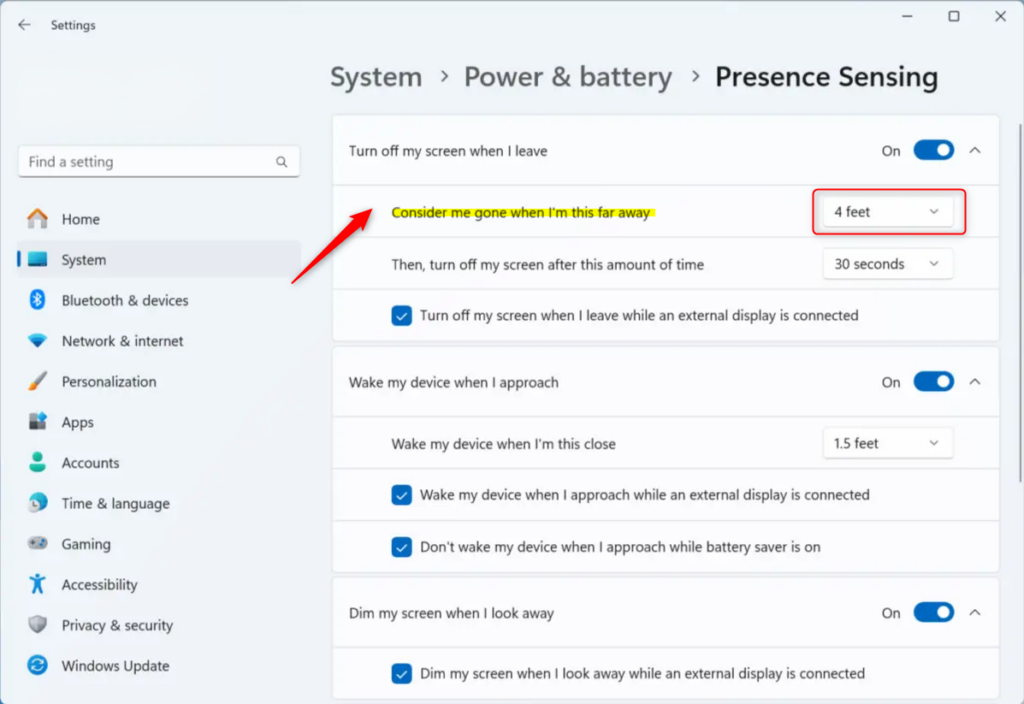Click 'Consider me gone when I'm this far away'
1024x704 pixels.
tap(520, 212)
